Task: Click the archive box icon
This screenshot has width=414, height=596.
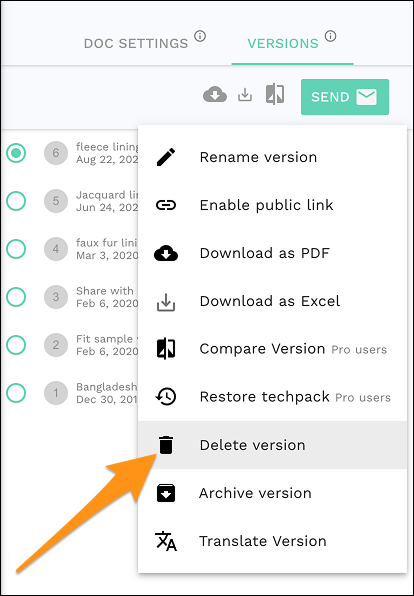Action: click(x=166, y=493)
